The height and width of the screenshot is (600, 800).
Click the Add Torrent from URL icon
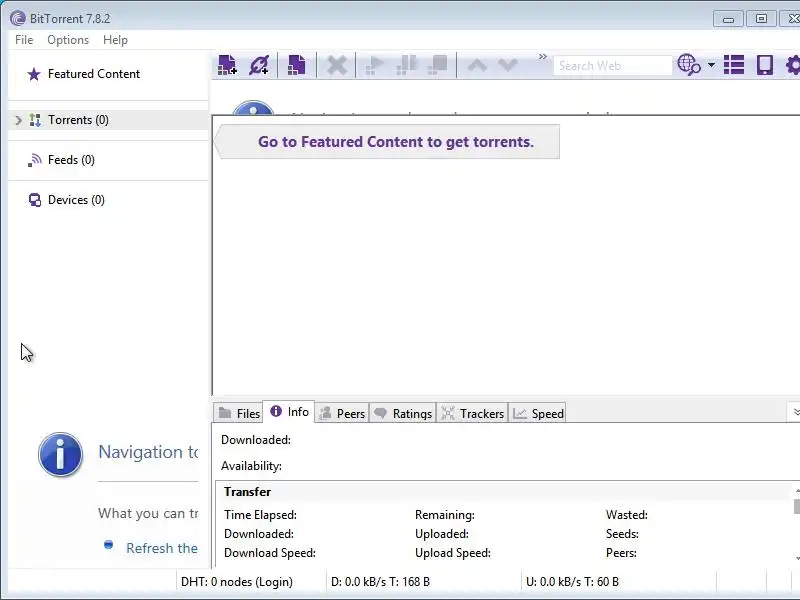[259, 65]
